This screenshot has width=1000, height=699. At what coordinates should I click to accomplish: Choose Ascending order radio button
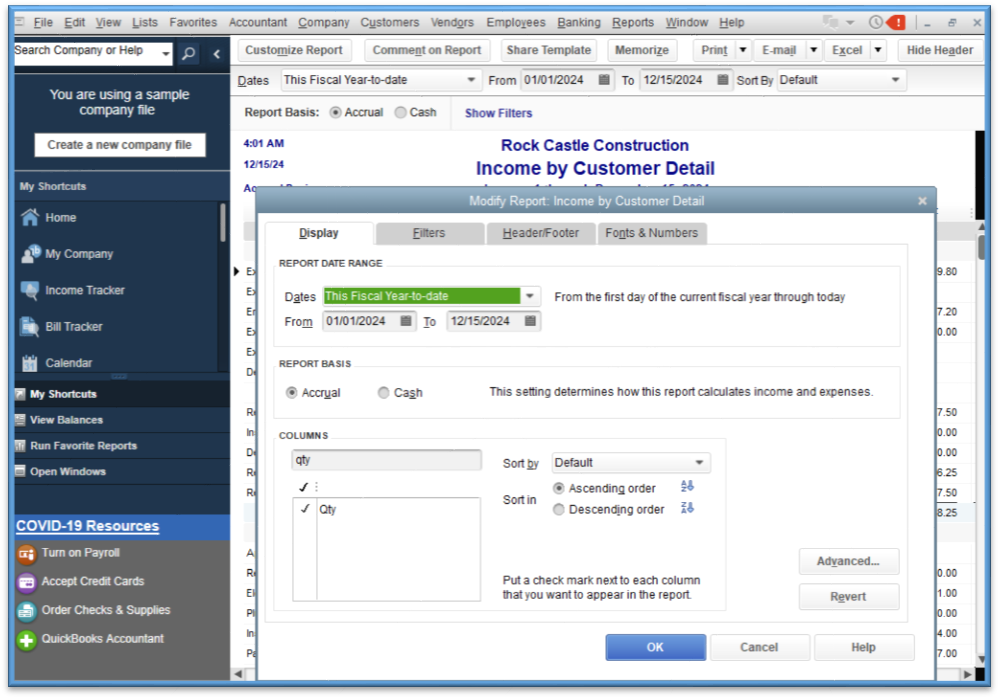click(x=559, y=489)
